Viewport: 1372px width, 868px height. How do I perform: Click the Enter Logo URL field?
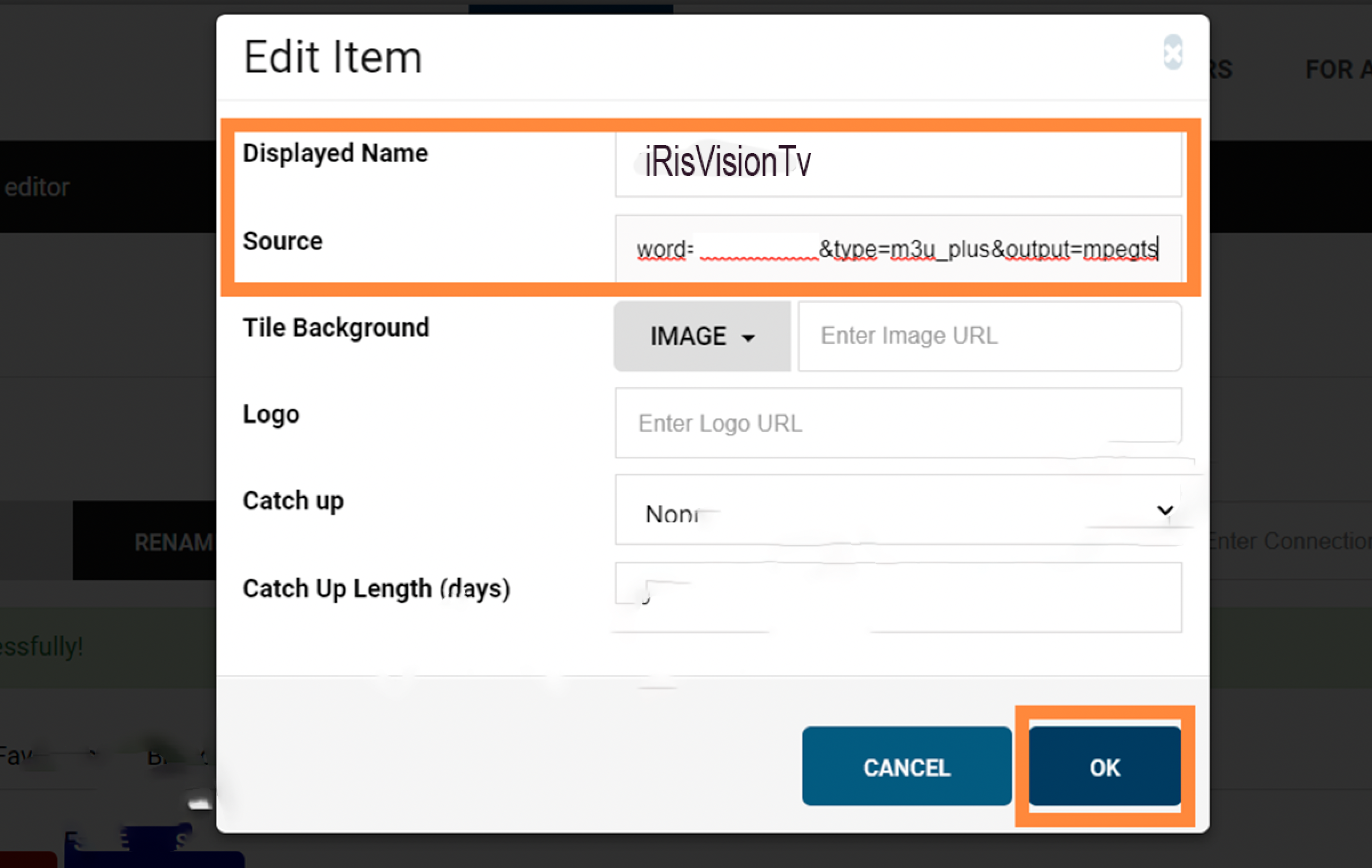(898, 423)
